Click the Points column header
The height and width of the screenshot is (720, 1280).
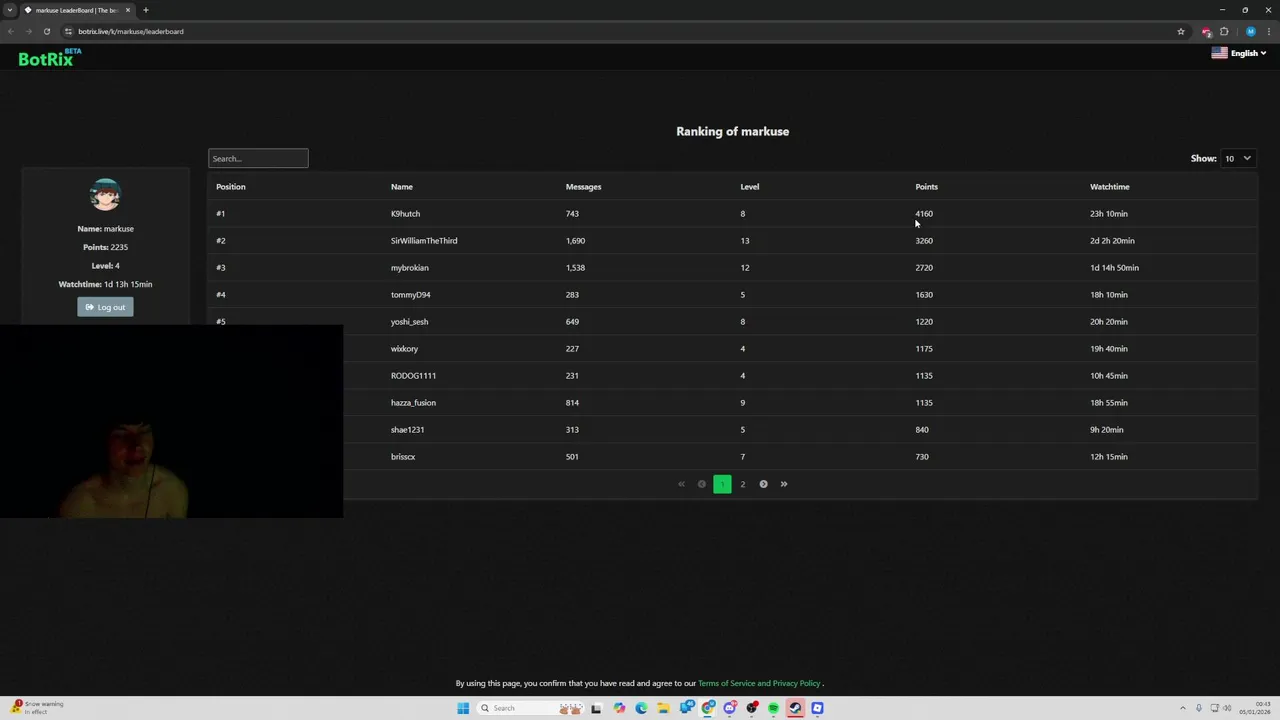click(926, 186)
